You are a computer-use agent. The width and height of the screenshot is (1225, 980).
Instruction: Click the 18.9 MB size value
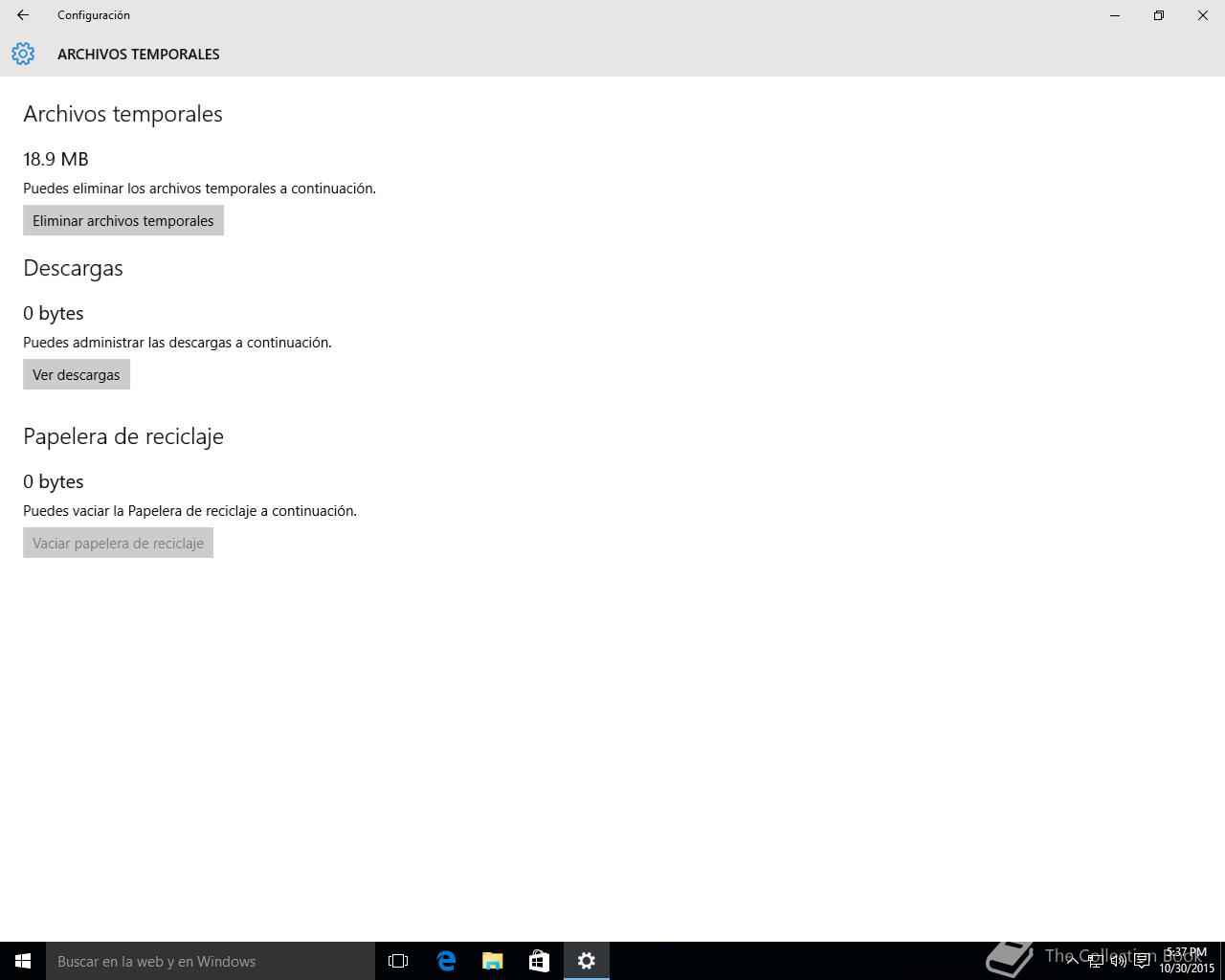(x=56, y=159)
